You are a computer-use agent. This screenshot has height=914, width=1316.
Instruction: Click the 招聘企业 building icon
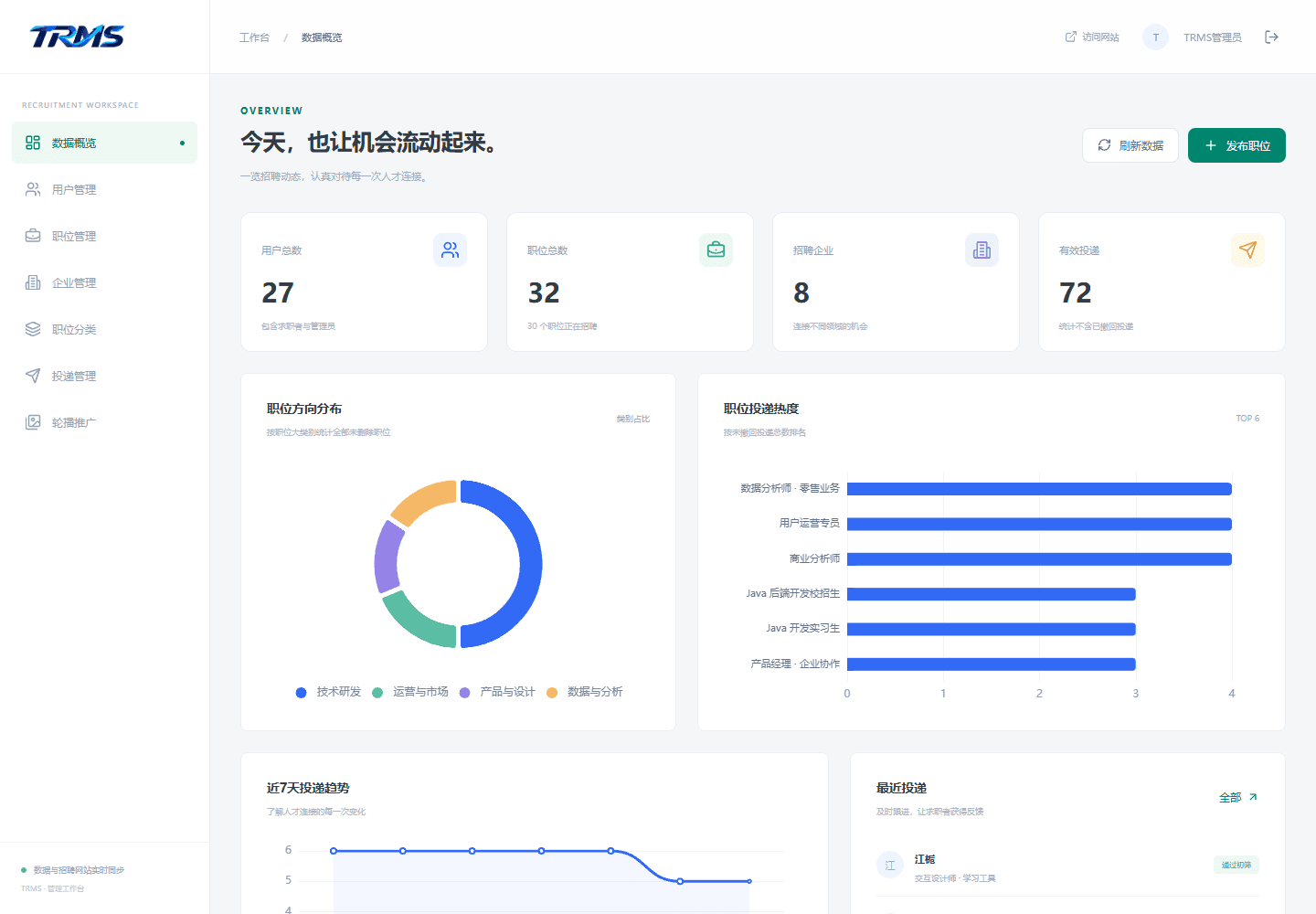point(982,250)
